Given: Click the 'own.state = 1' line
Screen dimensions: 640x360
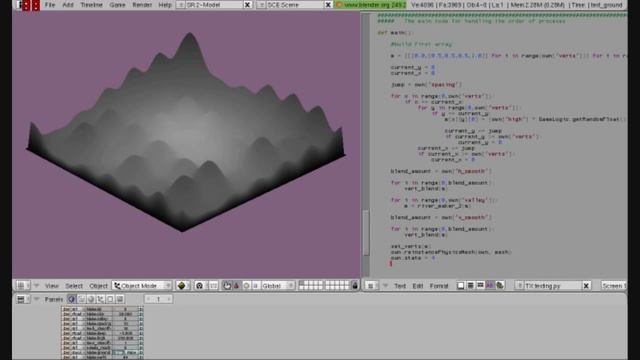Looking at the screenshot, I should point(413,258).
